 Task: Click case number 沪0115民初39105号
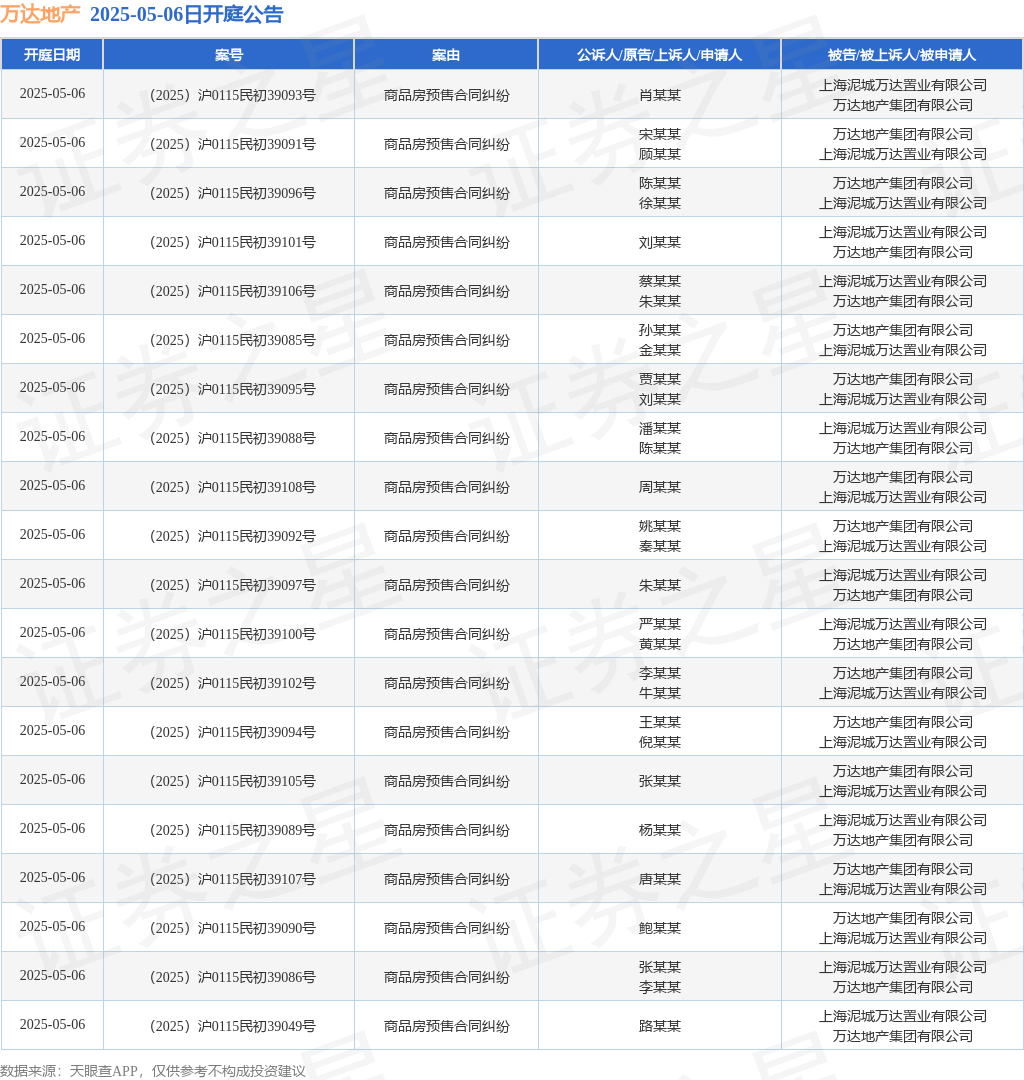[233, 780]
